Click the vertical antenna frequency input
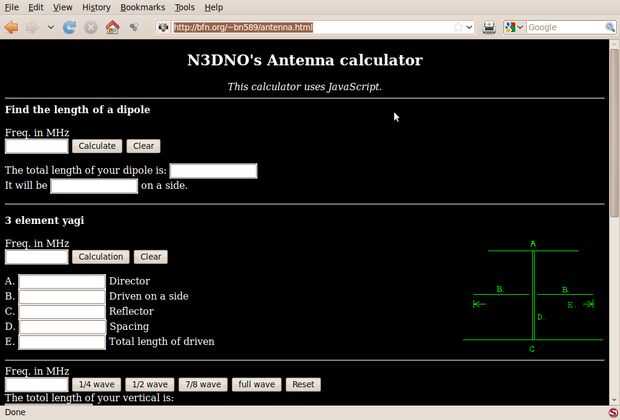Screen dimensions: 620x420 point(37,385)
